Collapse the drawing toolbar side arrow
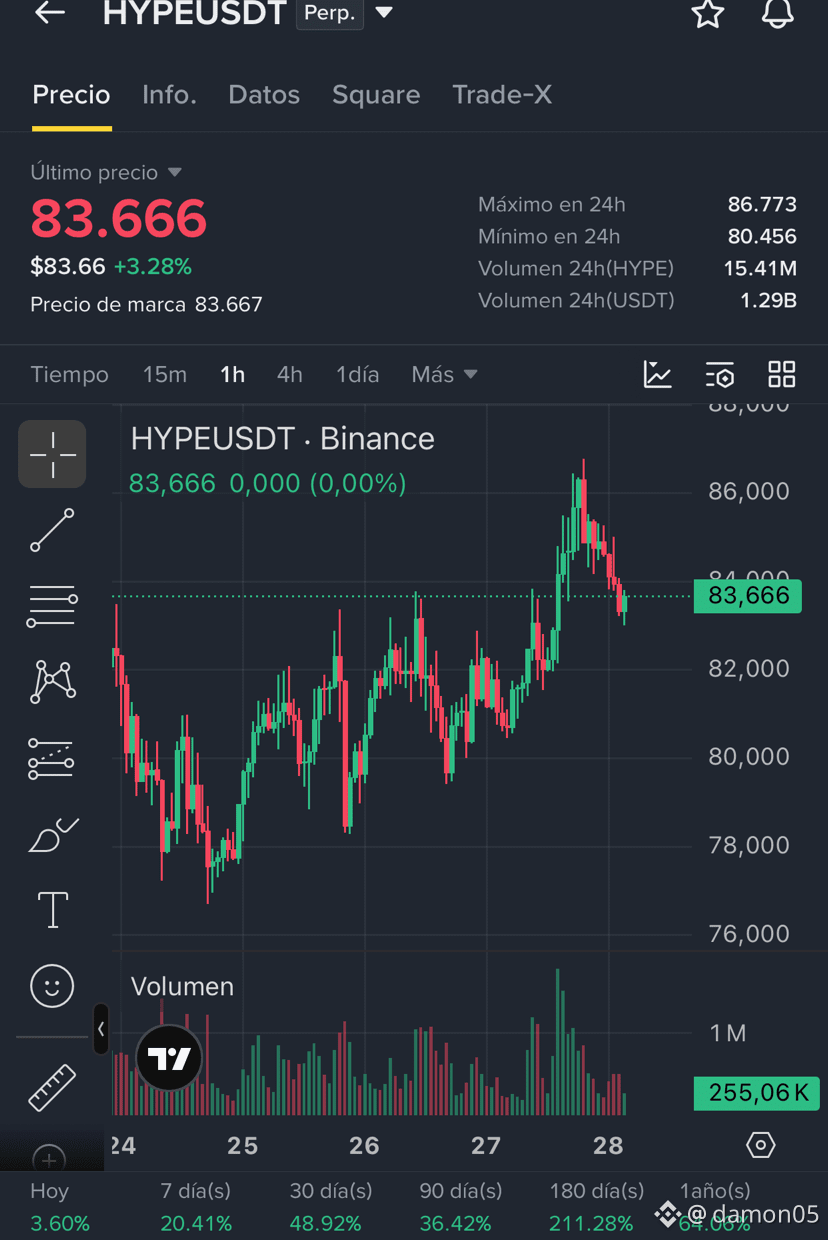The image size is (828, 1240). (101, 1029)
